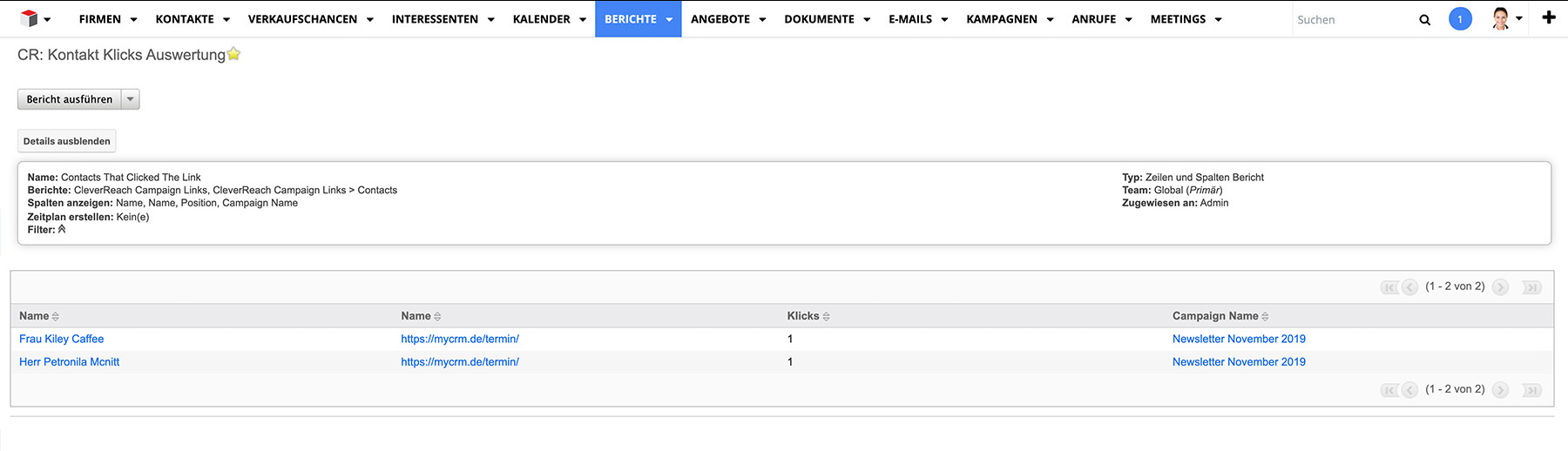Click the SugarCRM cube logo icon

pos(29,18)
